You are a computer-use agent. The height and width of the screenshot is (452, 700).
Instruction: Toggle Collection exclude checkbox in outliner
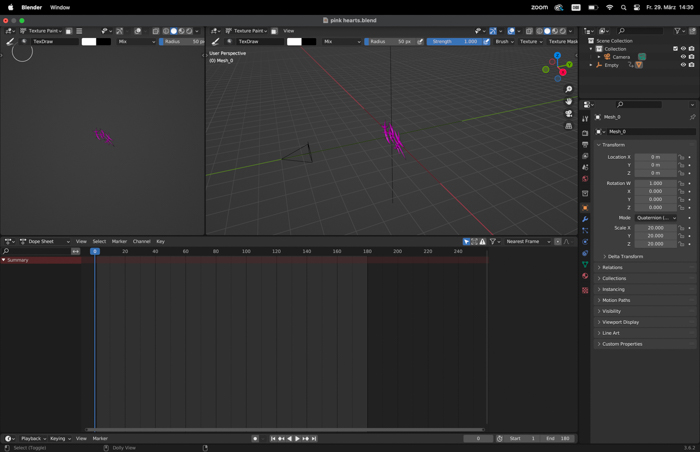675,49
